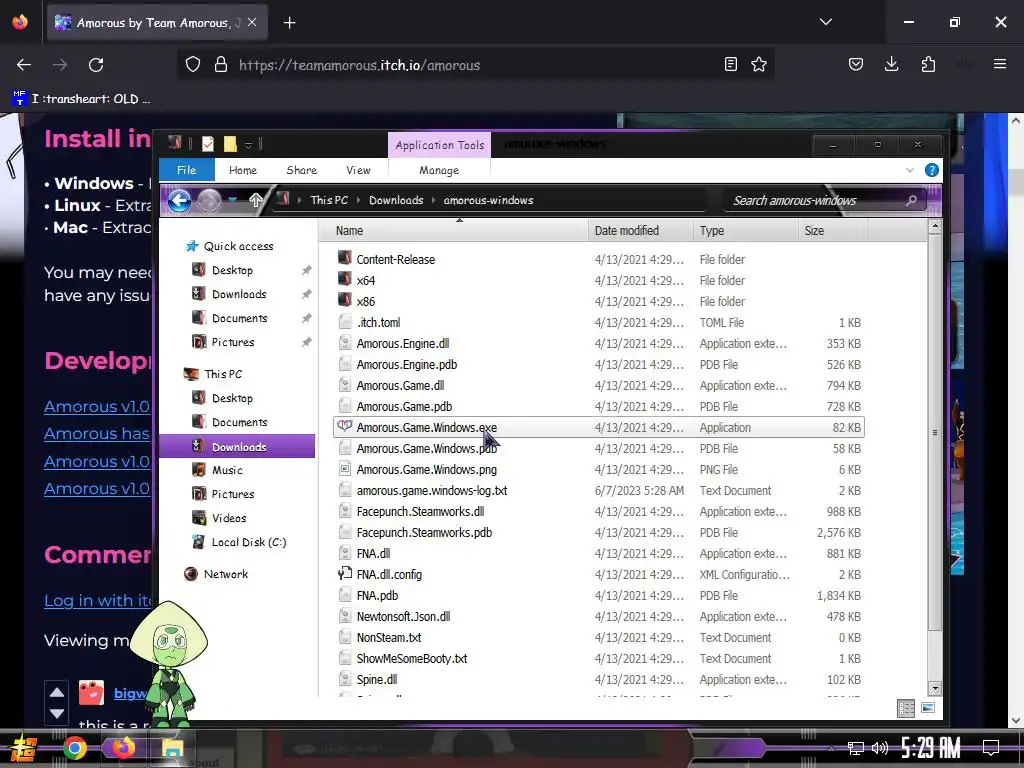Open the Manage ribbon tab
Screen dimensions: 1024x768
point(439,170)
